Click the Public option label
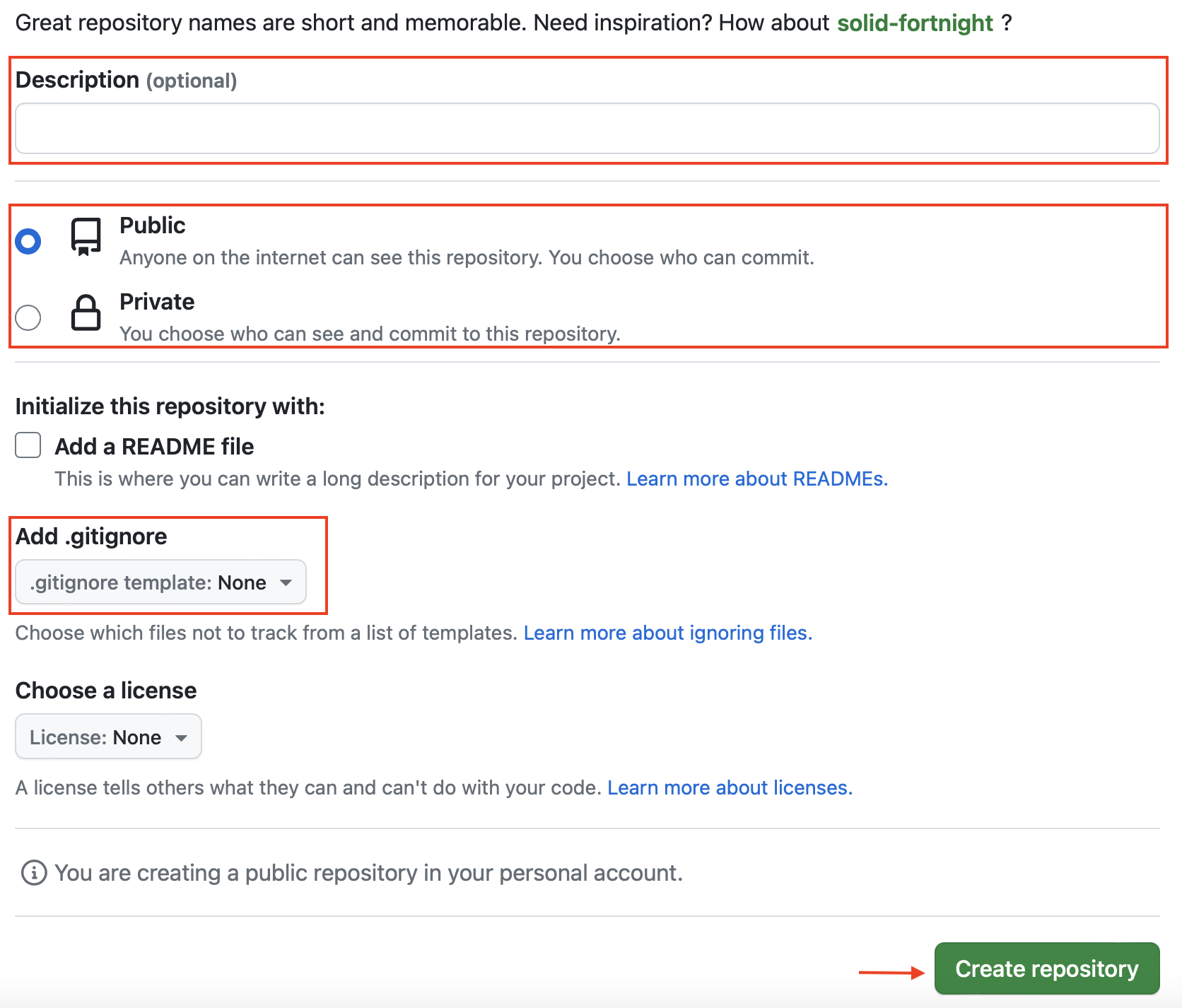This screenshot has width=1182, height=1008. 152,225
